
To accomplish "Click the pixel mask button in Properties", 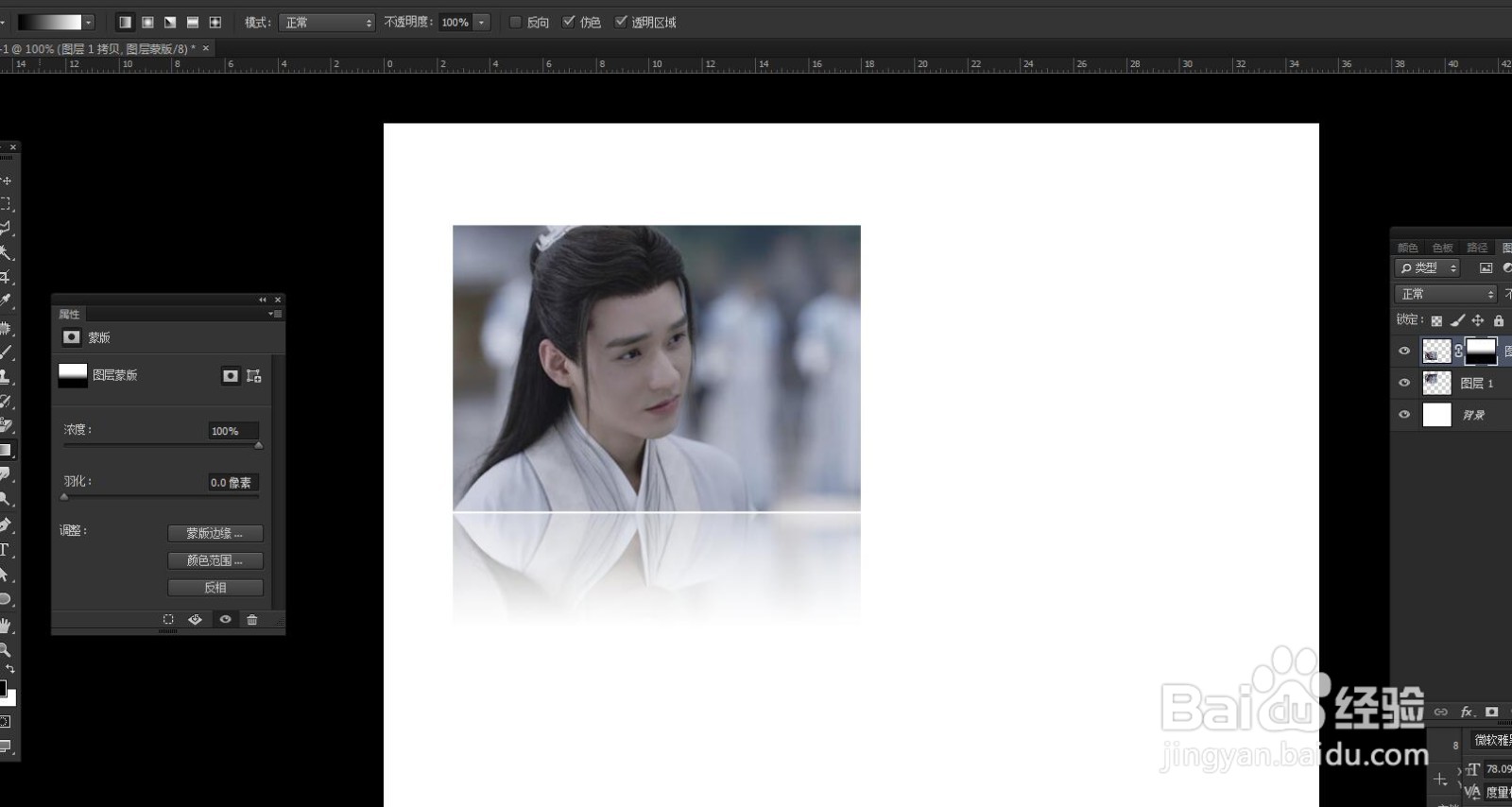I will click(x=231, y=376).
